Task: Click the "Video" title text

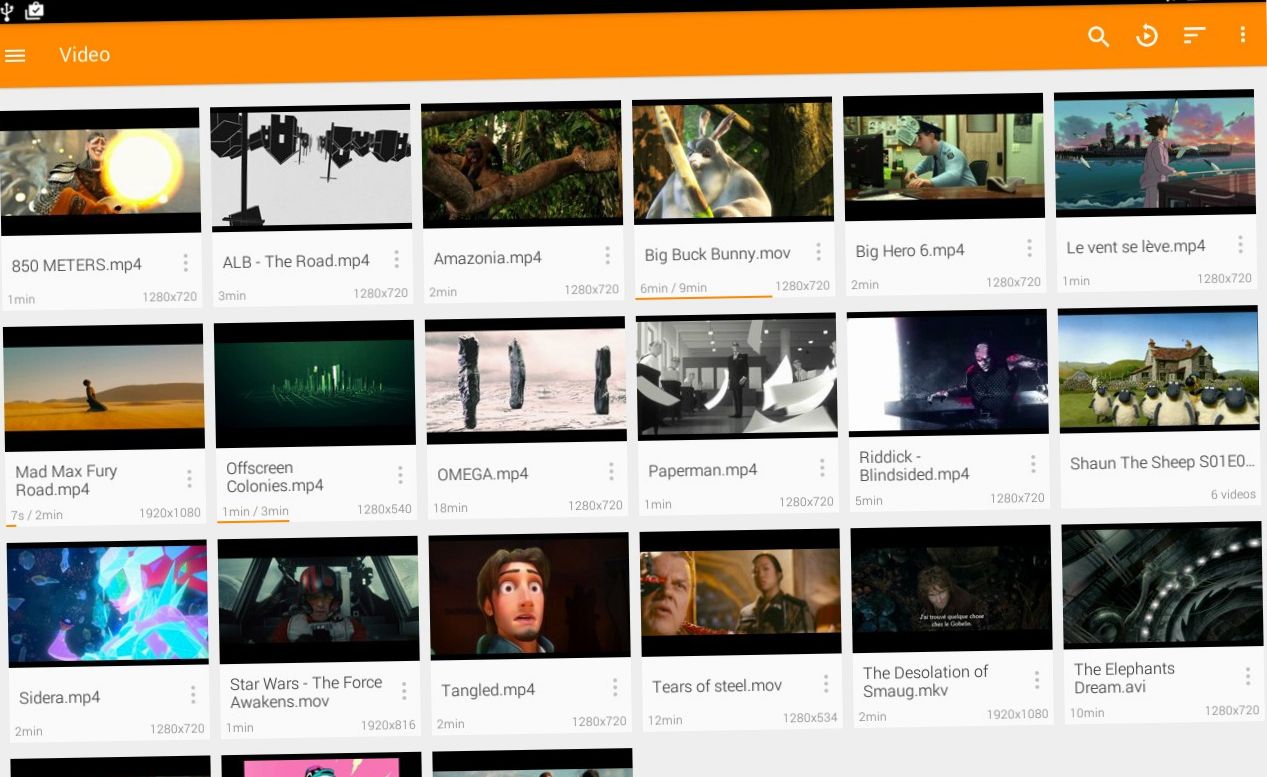Action: [84, 54]
